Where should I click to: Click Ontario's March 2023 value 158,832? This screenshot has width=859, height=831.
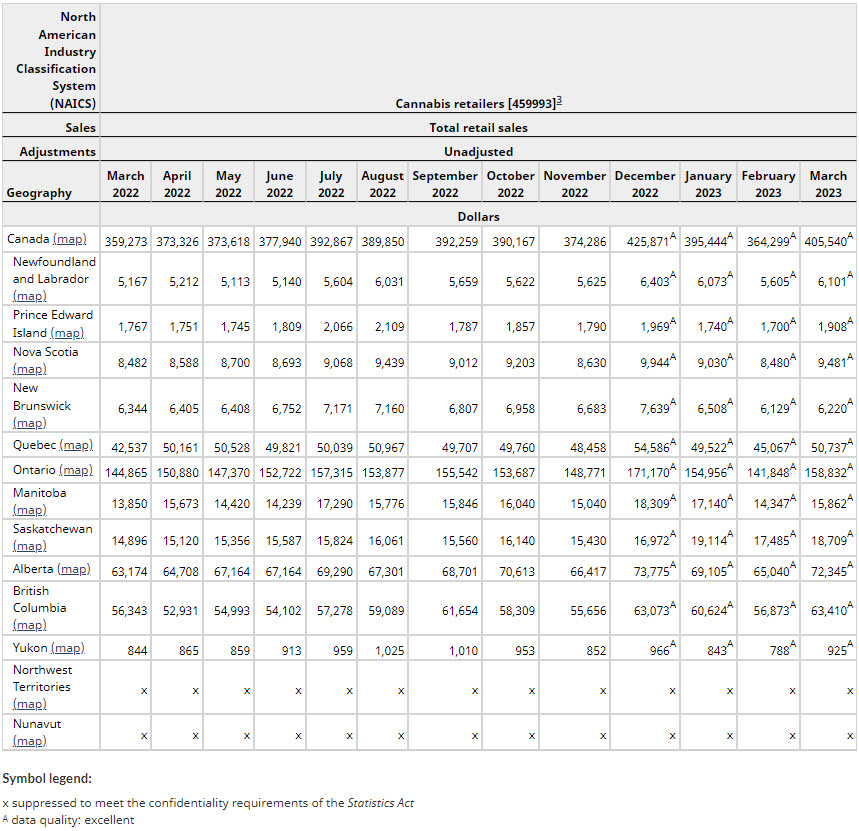(824, 472)
